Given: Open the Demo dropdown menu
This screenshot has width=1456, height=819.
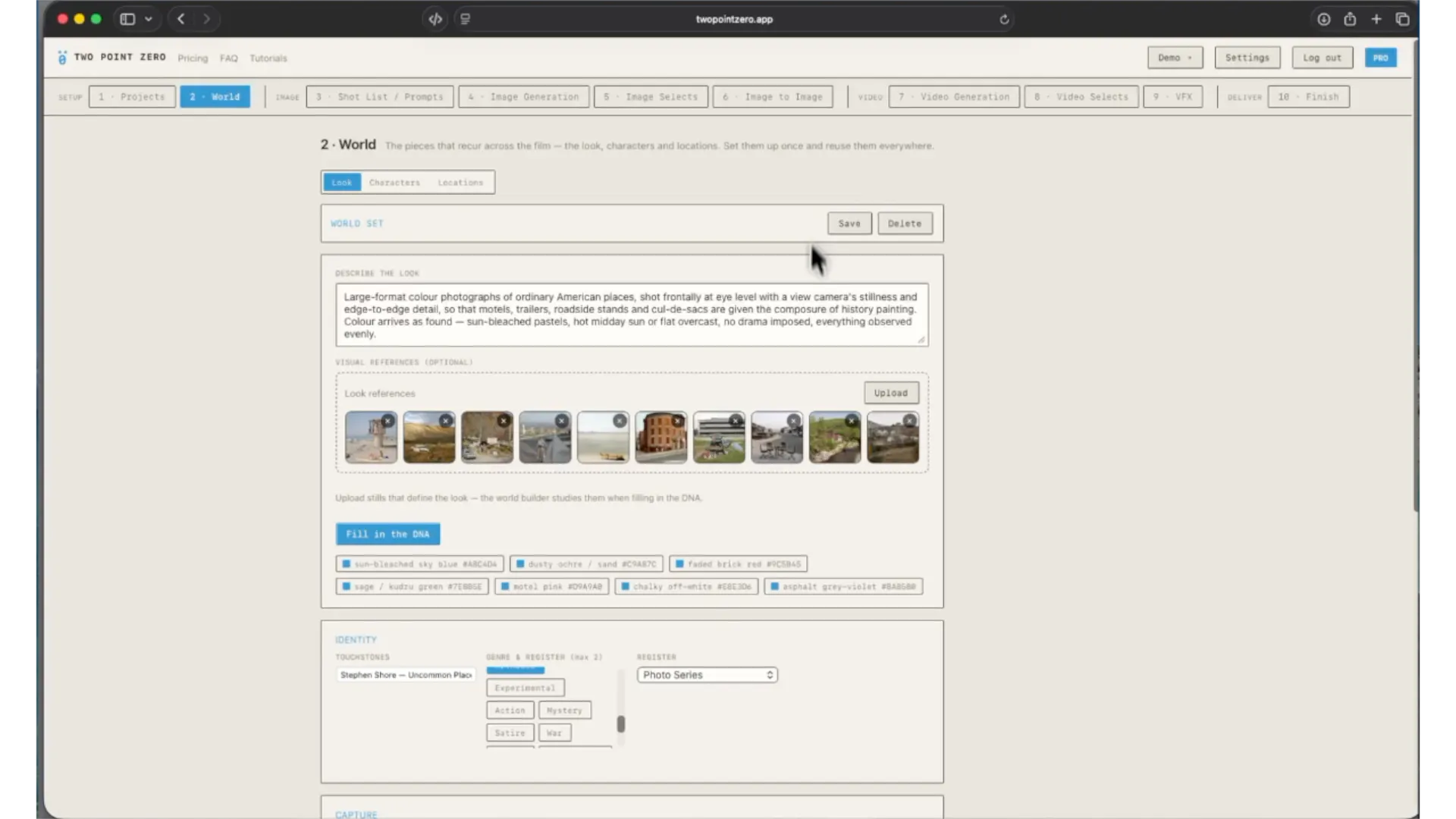Looking at the screenshot, I should (1175, 58).
